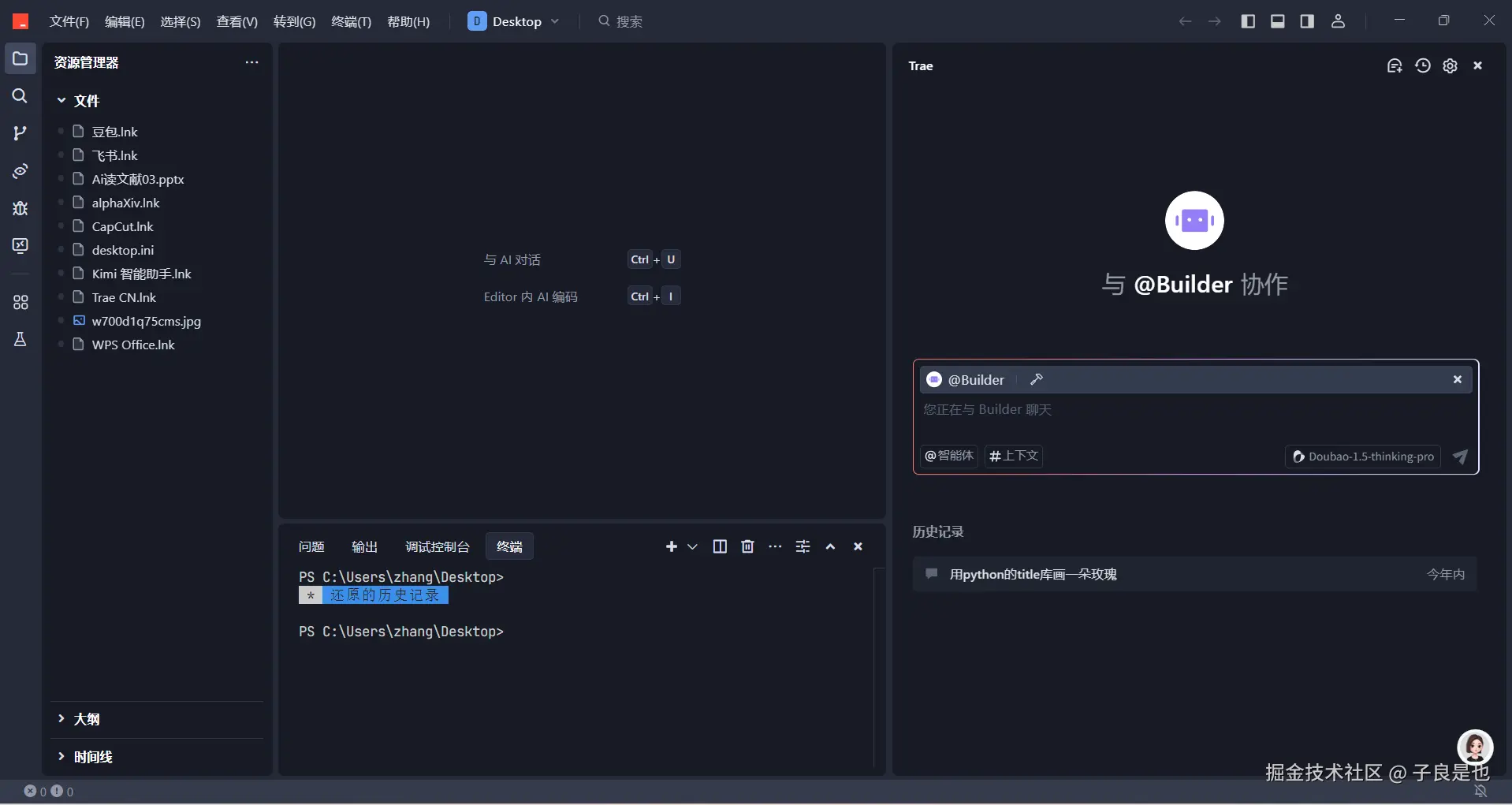
Task: Click the Builder tools hammer icon
Action: pyautogui.click(x=1037, y=379)
